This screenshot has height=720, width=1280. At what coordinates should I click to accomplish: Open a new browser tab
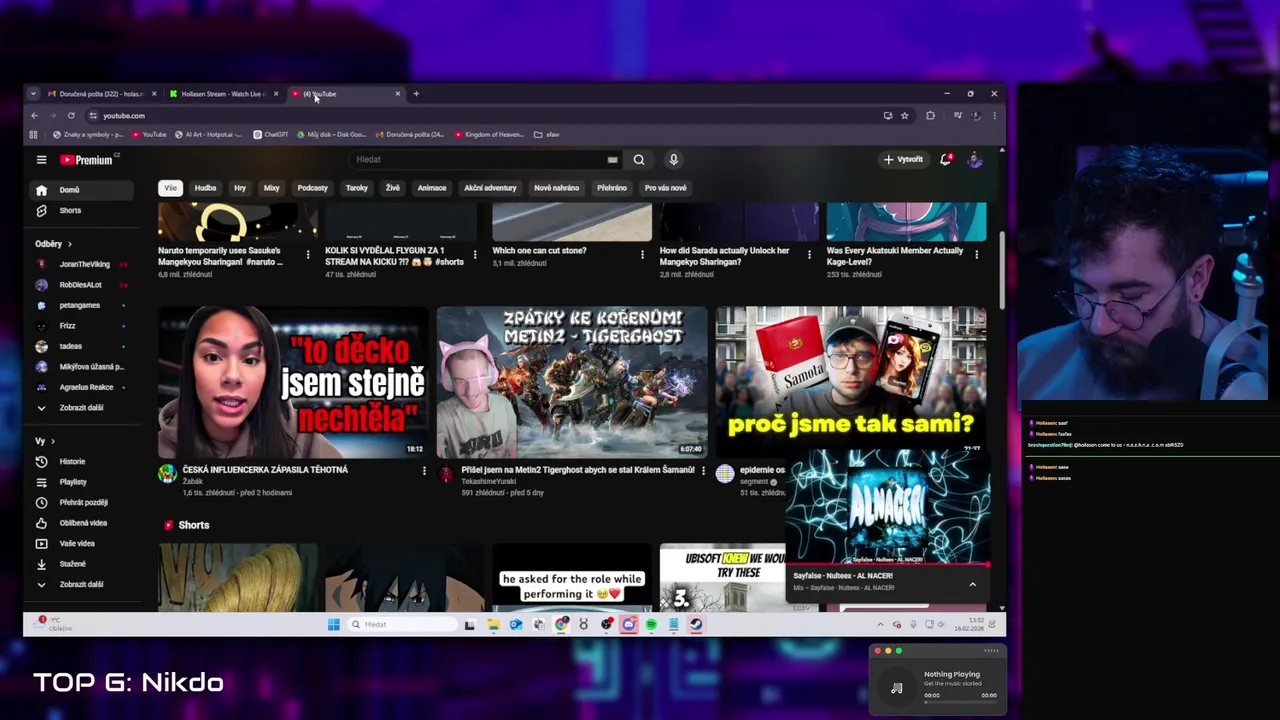click(416, 94)
